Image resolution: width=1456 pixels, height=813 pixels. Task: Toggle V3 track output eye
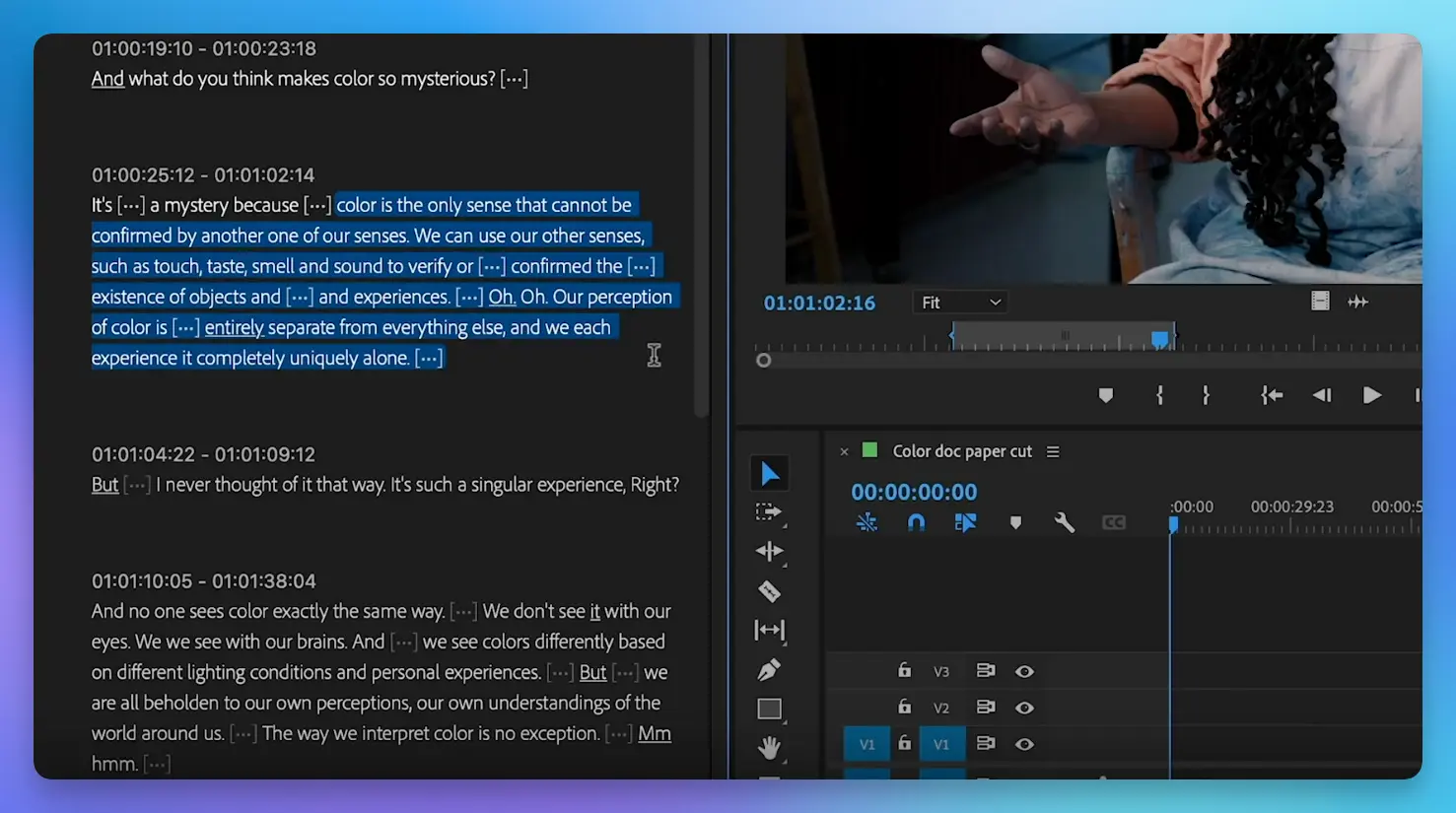[x=1024, y=672]
